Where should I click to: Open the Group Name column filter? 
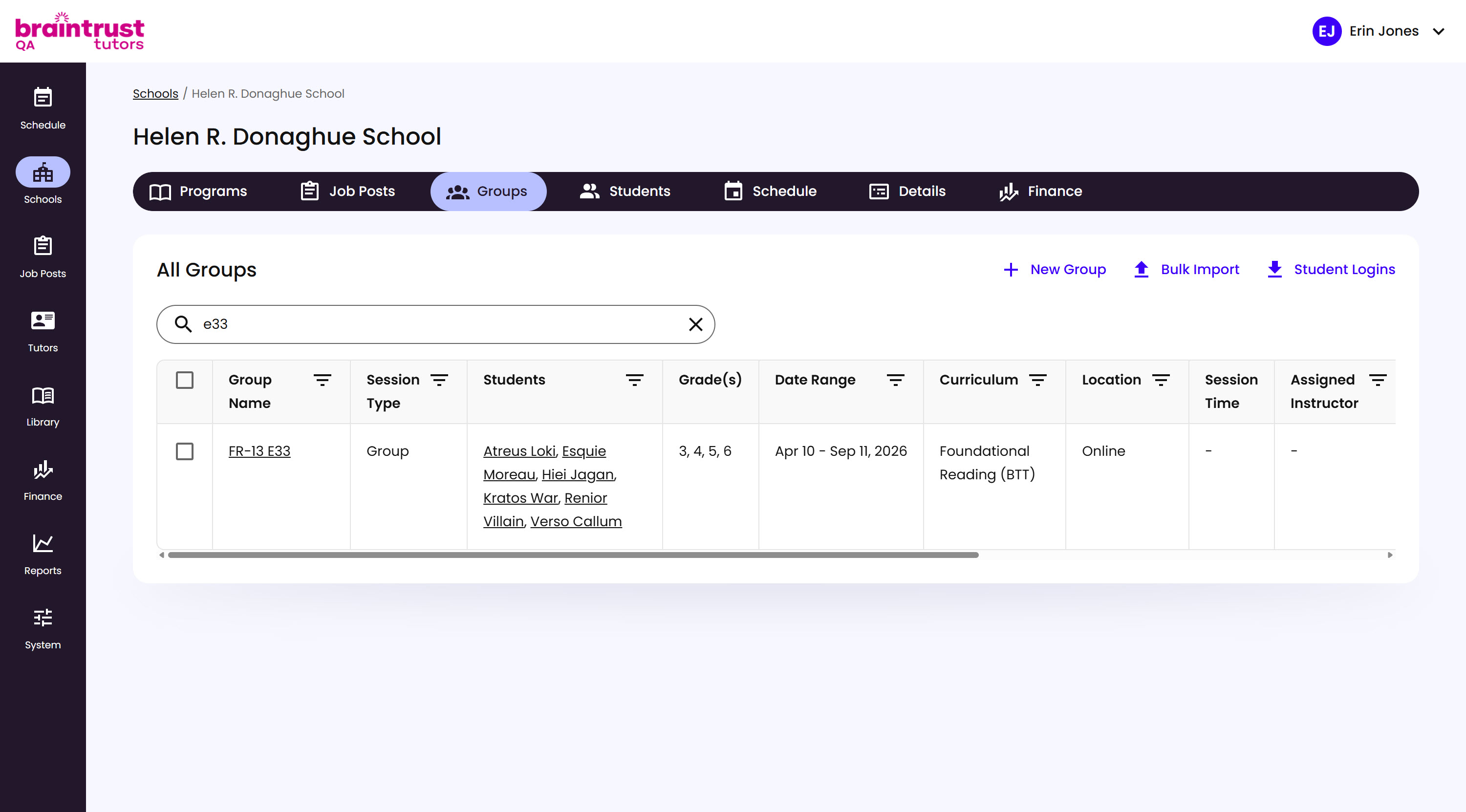coord(322,380)
